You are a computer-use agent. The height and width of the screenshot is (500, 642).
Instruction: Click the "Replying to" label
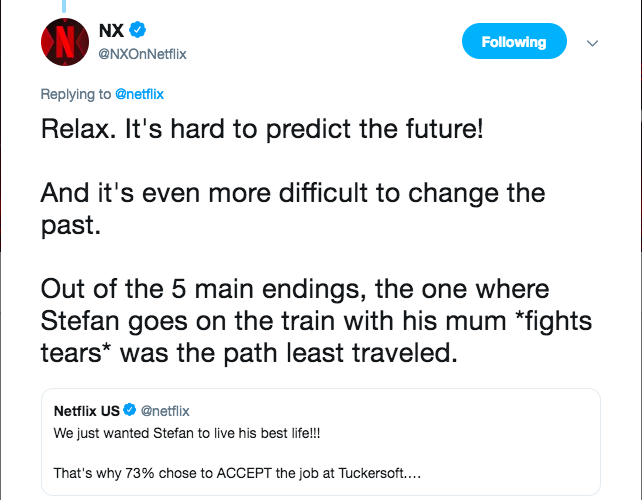pyautogui.click(x=76, y=94)
